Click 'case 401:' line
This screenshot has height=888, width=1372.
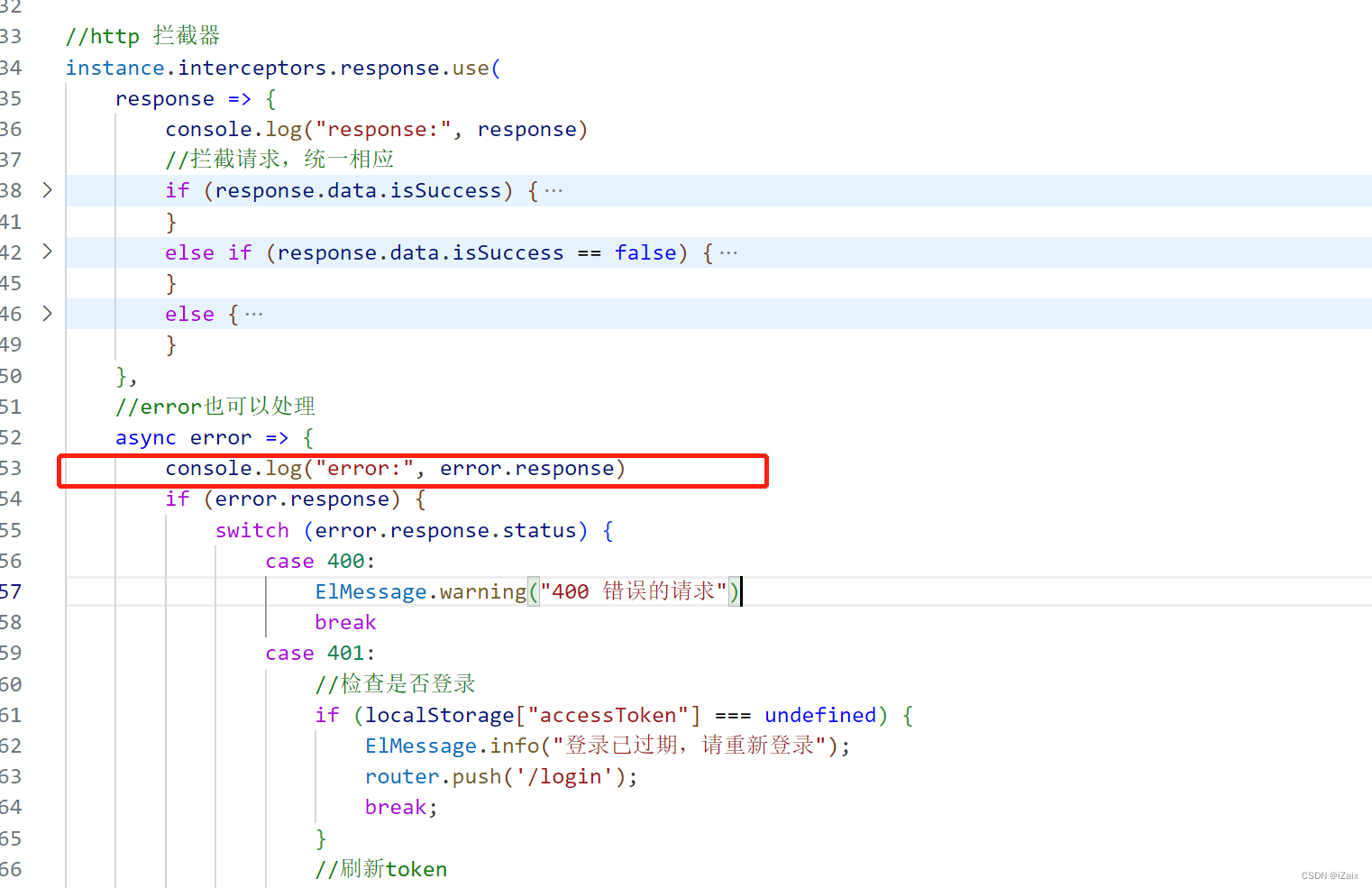pyautogui.click(x=320, y=653)
